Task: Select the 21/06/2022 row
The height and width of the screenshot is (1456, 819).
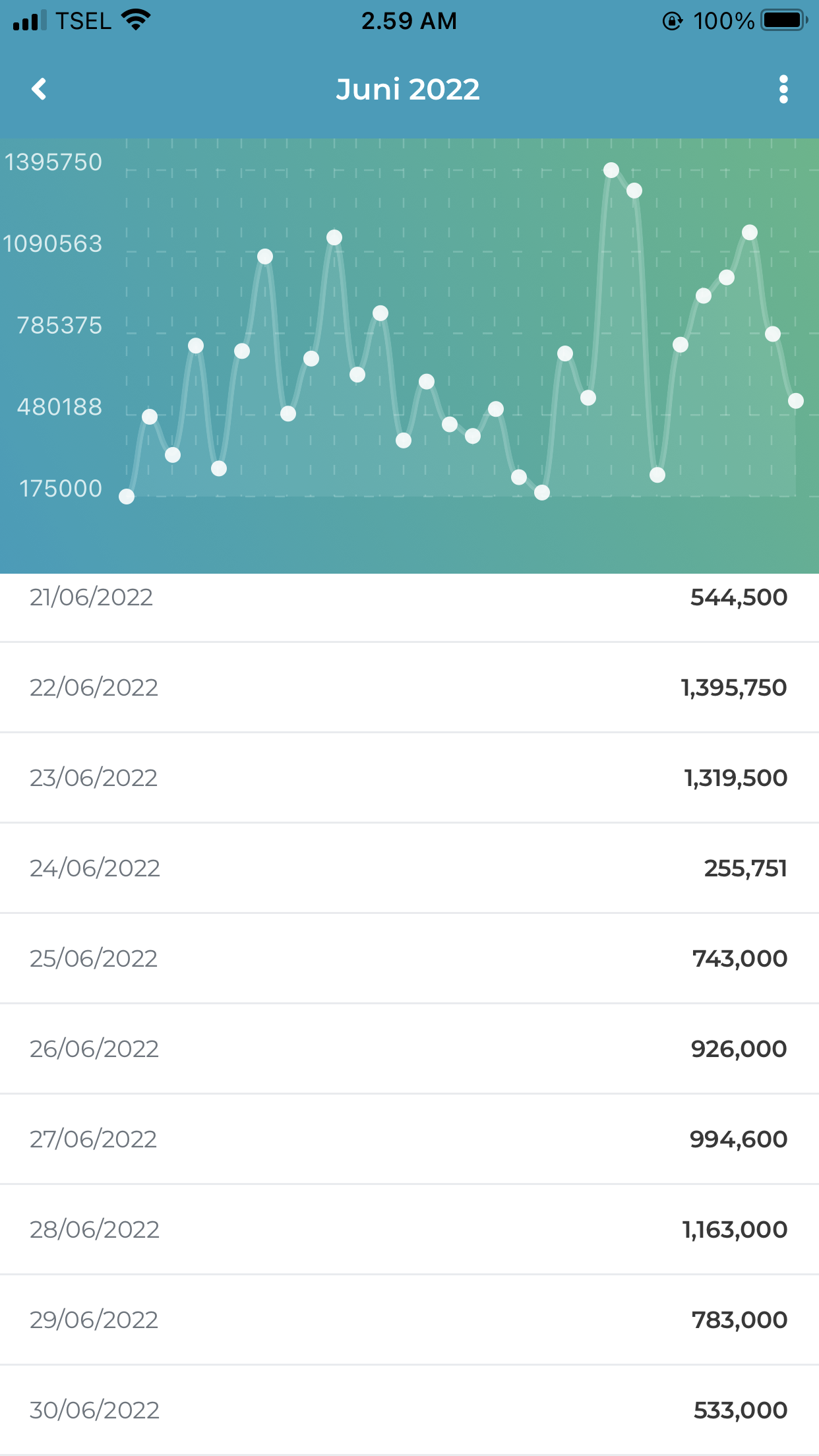Action: (409, 597)
